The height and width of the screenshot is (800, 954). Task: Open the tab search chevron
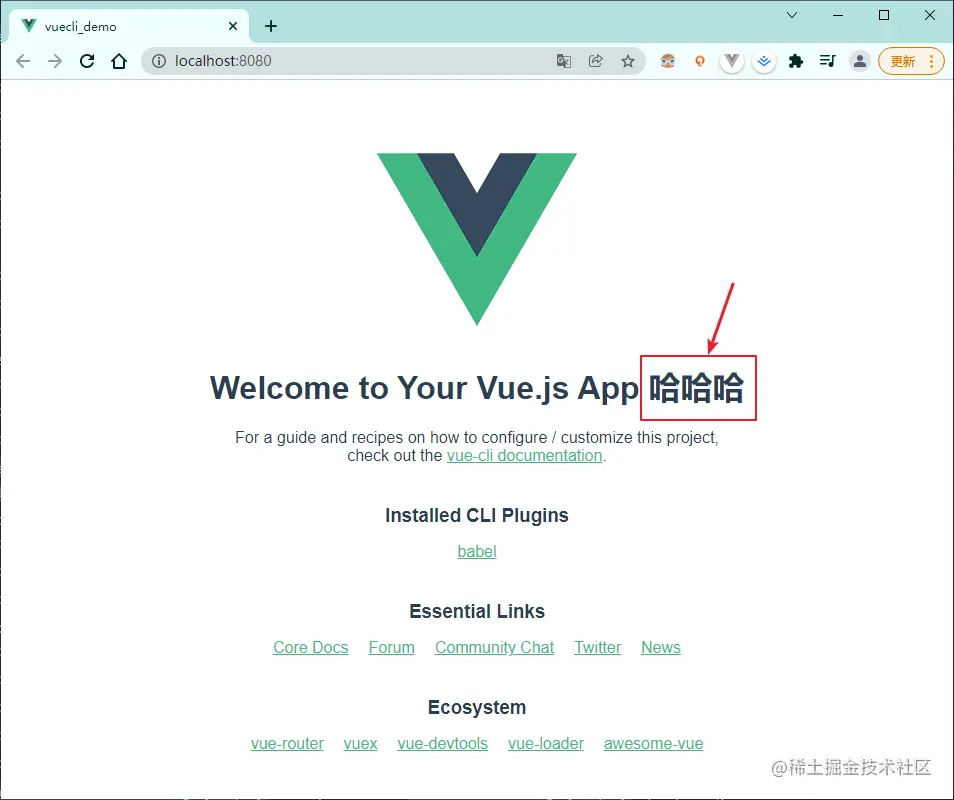(792, 15)
